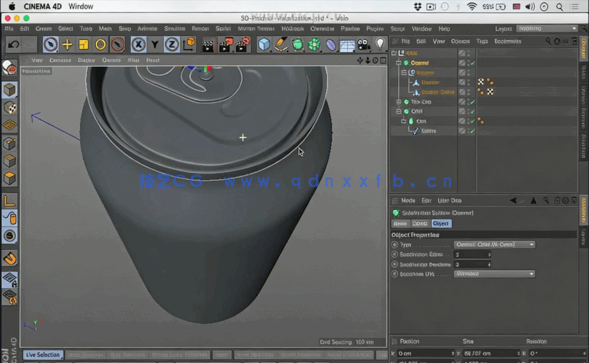
Task: Switch to Points mode
Action: [10, 143]
